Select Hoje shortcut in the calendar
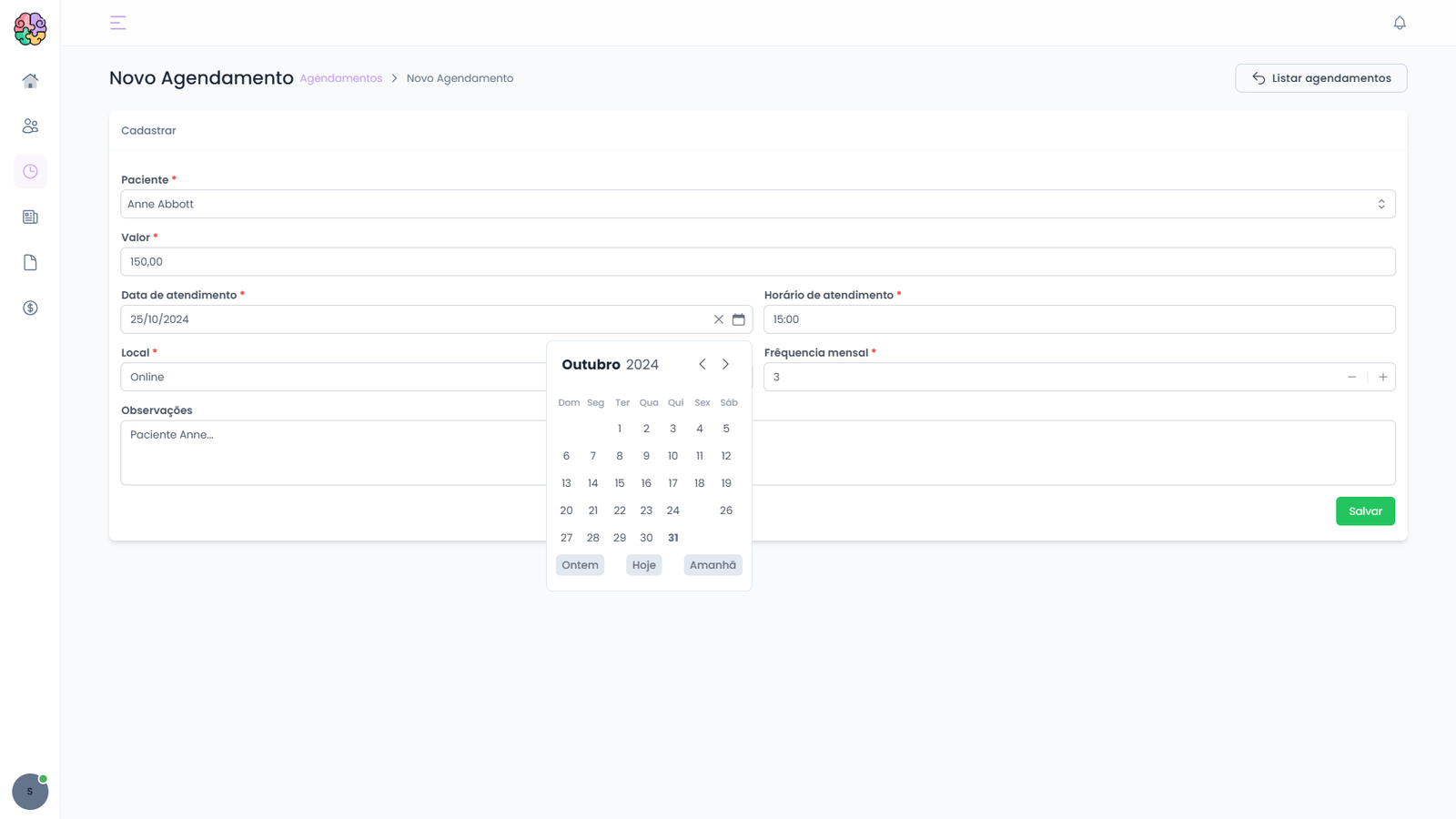 pyautogui.click(x=644, y=565)
